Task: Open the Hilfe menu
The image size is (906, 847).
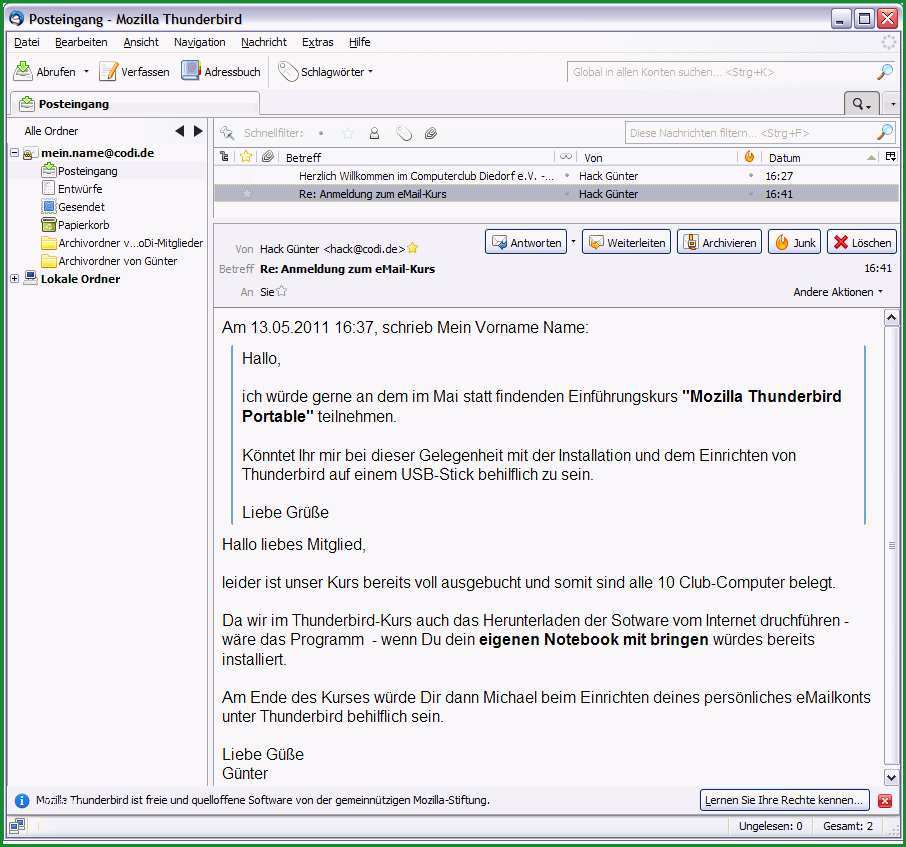Action: pos(359,42)
